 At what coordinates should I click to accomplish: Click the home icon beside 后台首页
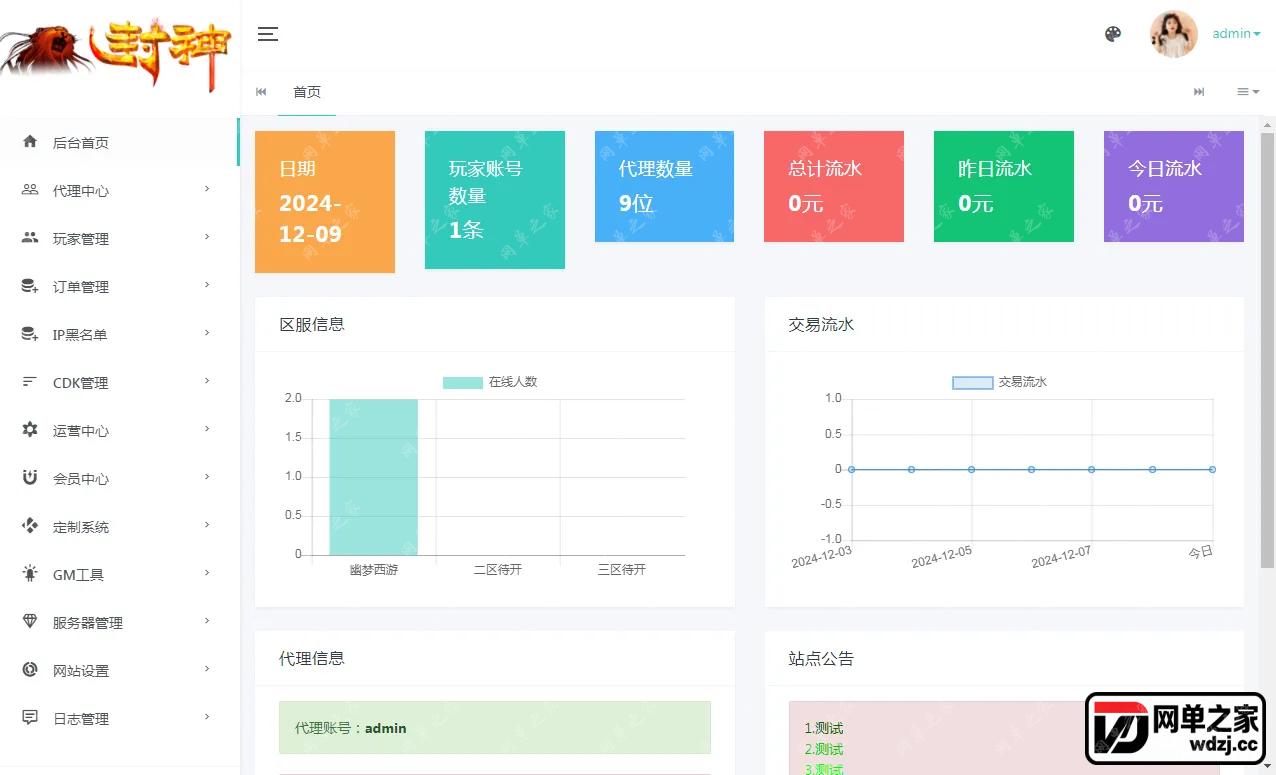30,142
